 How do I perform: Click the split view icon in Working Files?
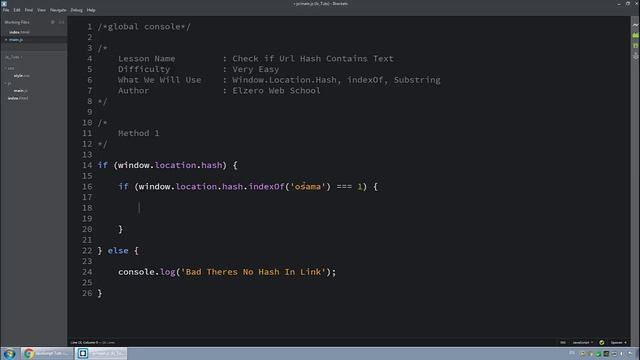61,22
